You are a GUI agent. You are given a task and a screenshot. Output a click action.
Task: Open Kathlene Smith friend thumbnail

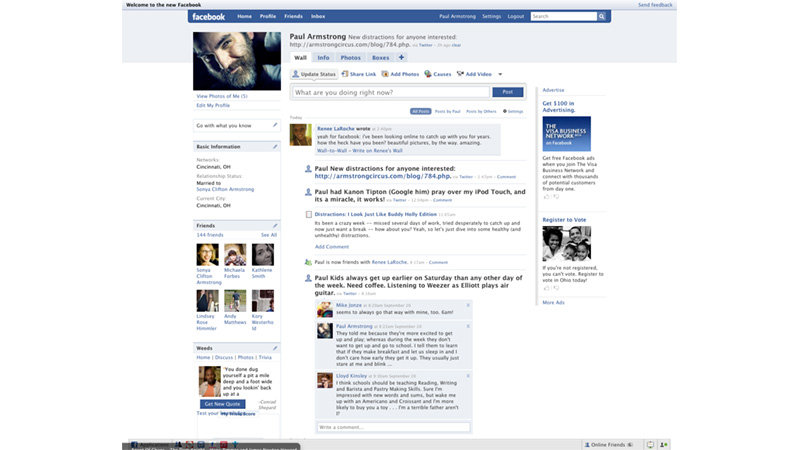point(263,255)
